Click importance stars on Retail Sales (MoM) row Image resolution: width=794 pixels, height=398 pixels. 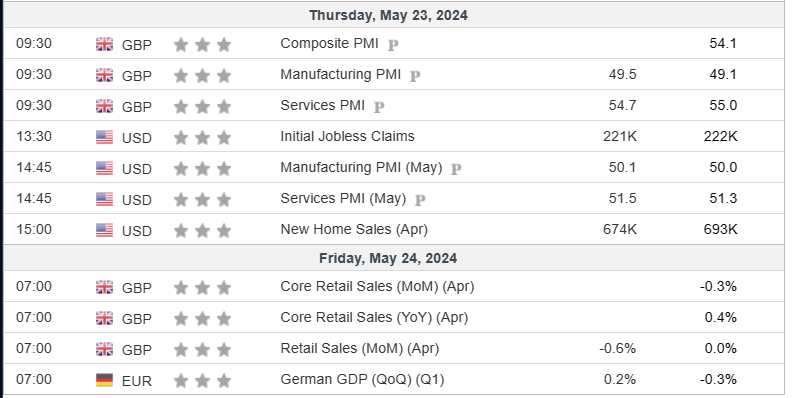(x=202, y=349)
